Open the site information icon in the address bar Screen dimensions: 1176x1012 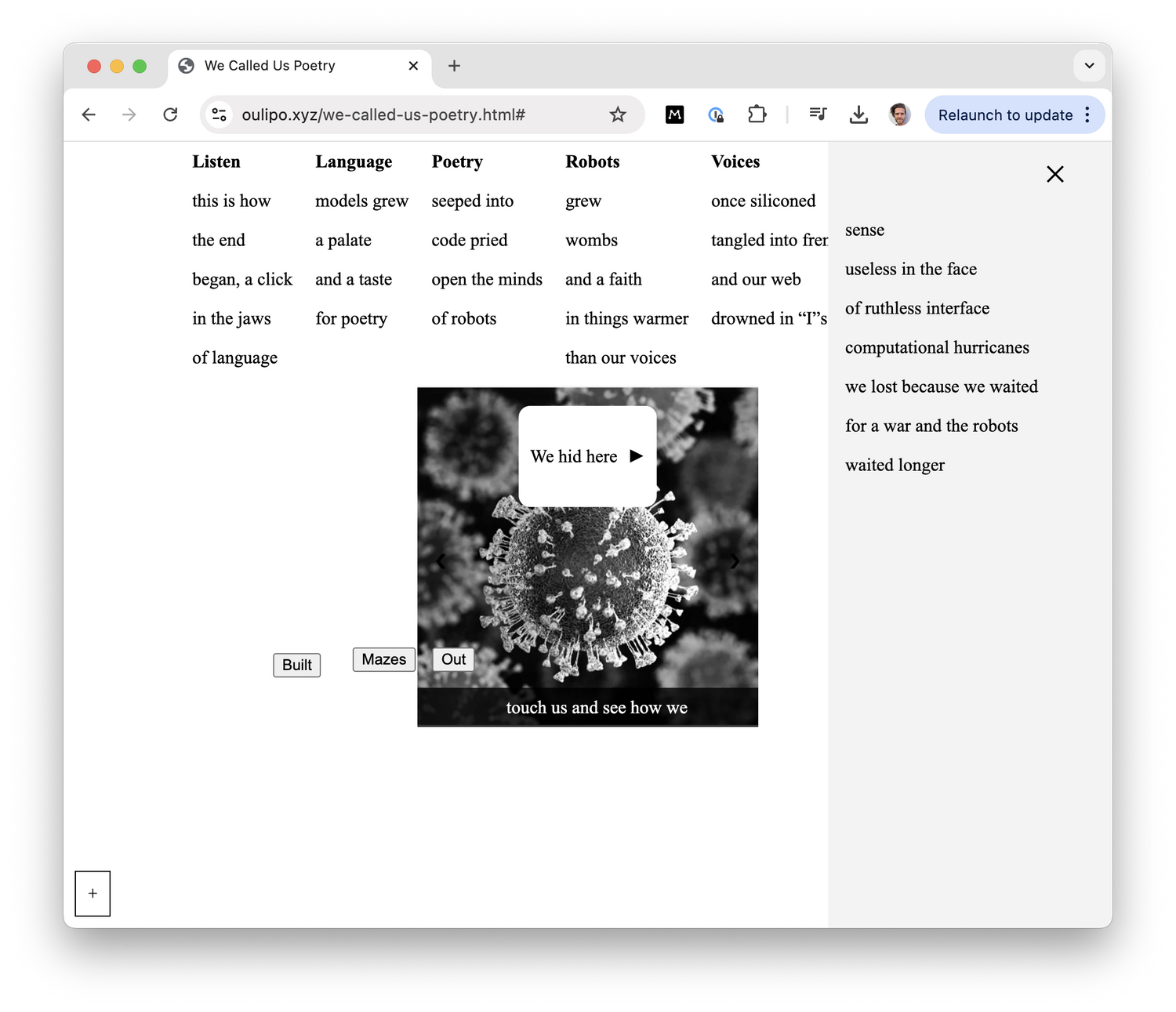[x=219, y=114]
